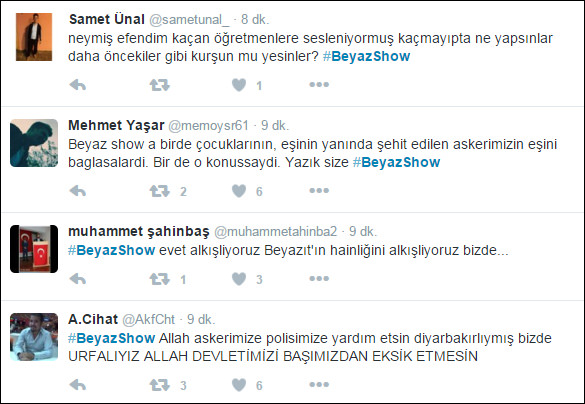This screenshot has height=404, width=585.
Task: Retweet Samet Ünal's tweet
Action: click(160, 85)
